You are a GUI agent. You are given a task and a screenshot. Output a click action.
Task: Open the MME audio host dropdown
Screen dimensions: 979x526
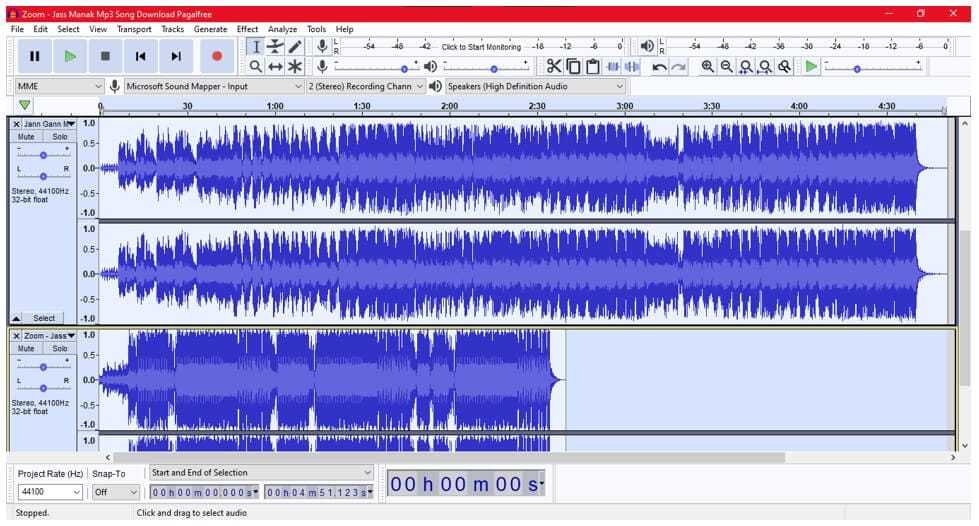point(59,86)
